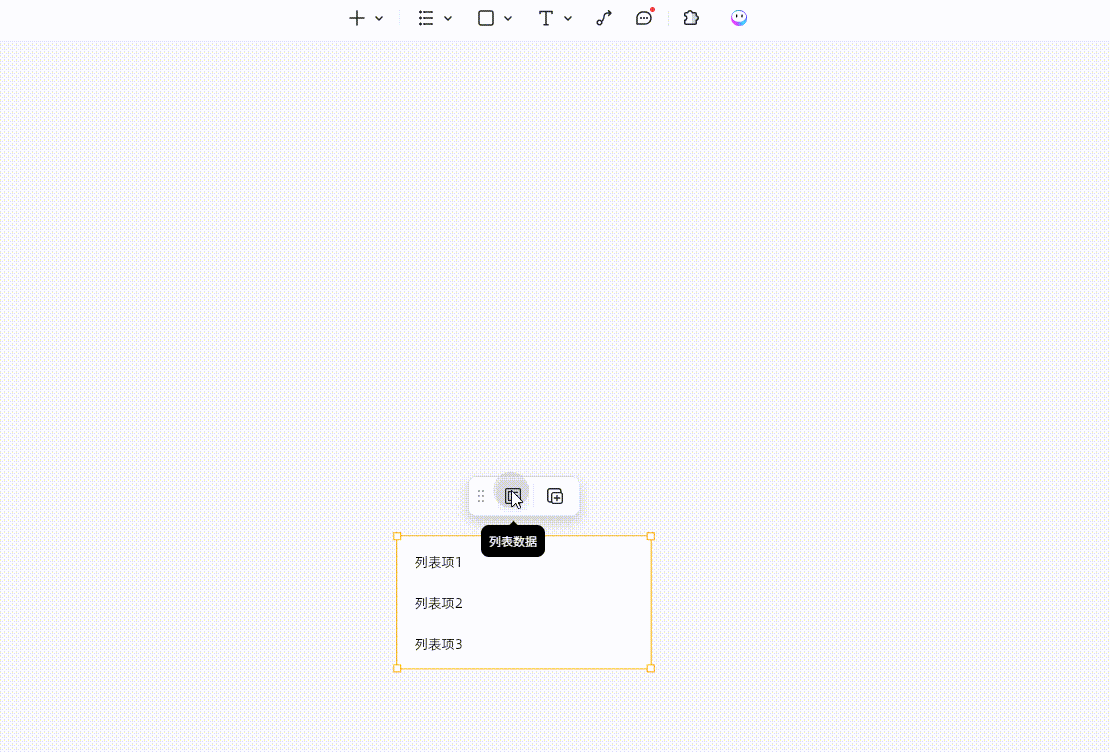Select list item 列表项2
This screenshot has width=1110, height=752.
click(x=437, y=603)
